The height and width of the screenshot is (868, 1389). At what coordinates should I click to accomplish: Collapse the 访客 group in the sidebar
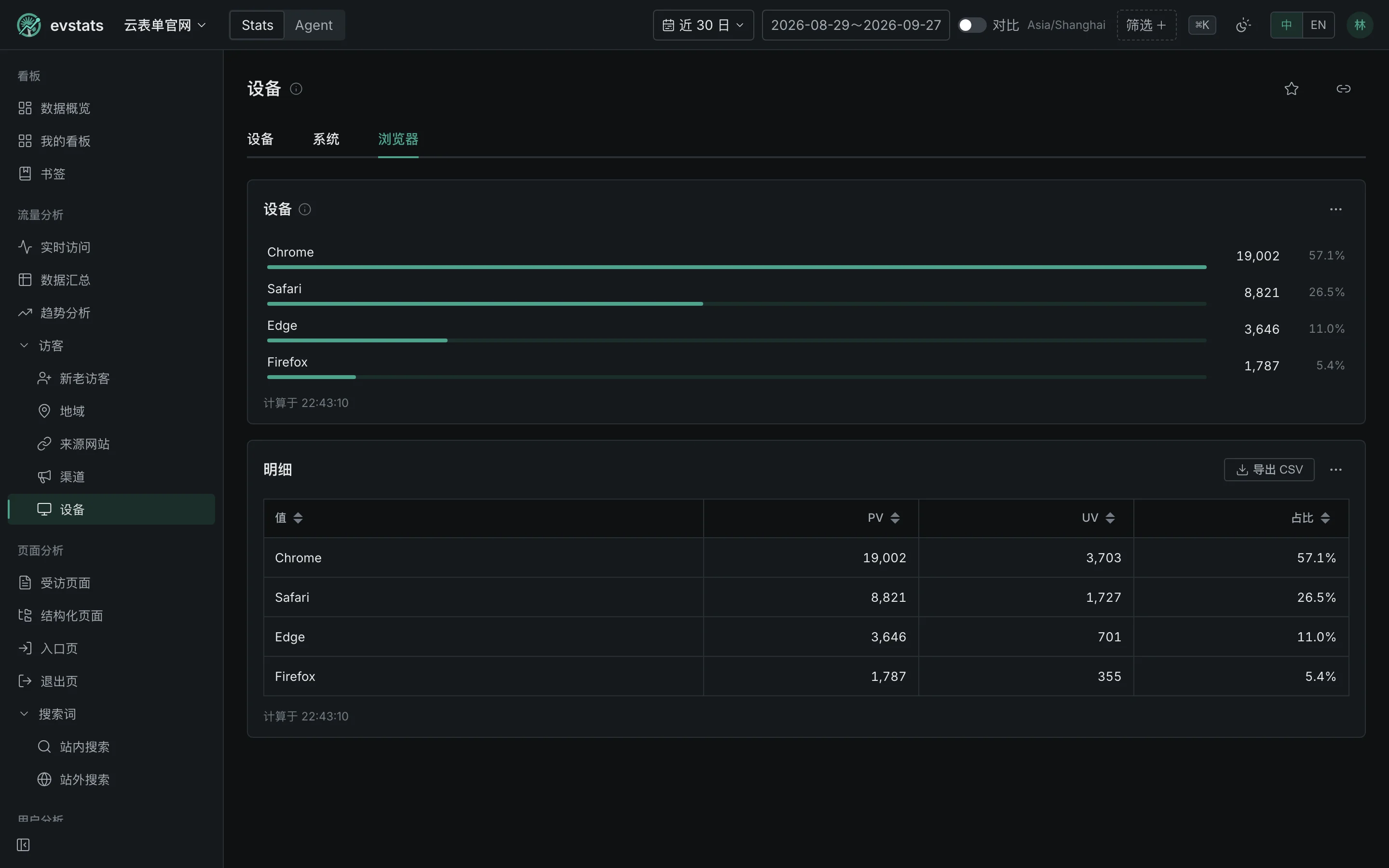111,346
